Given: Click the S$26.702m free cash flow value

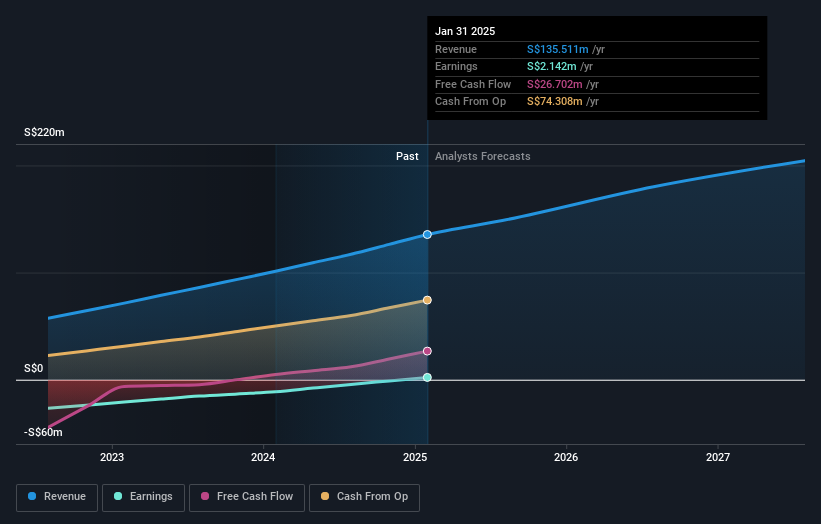Looking at the screenshot, I should 554,84.
